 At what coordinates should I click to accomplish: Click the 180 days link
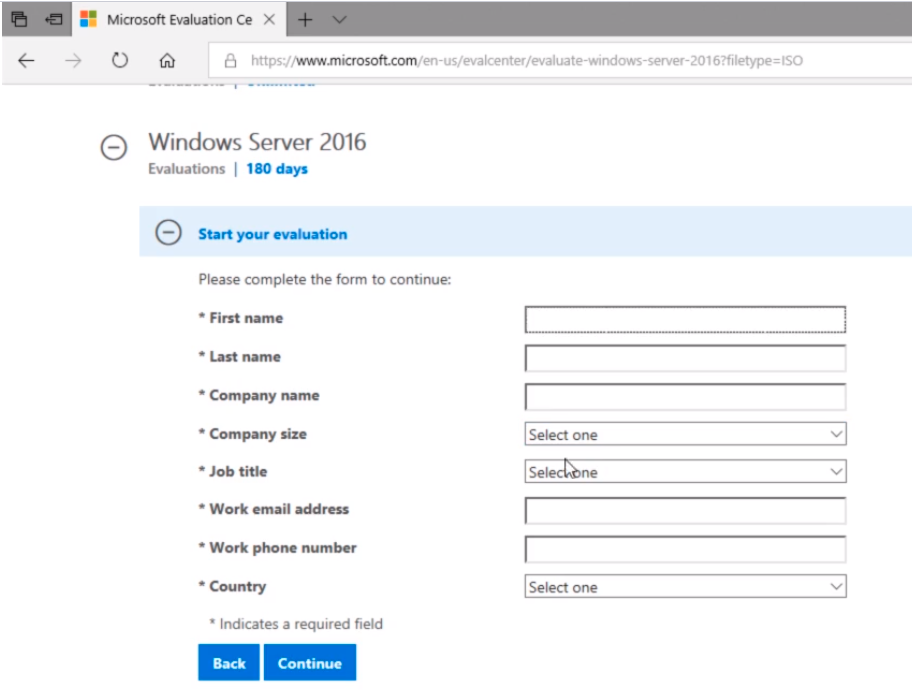[x=277, y=169]
